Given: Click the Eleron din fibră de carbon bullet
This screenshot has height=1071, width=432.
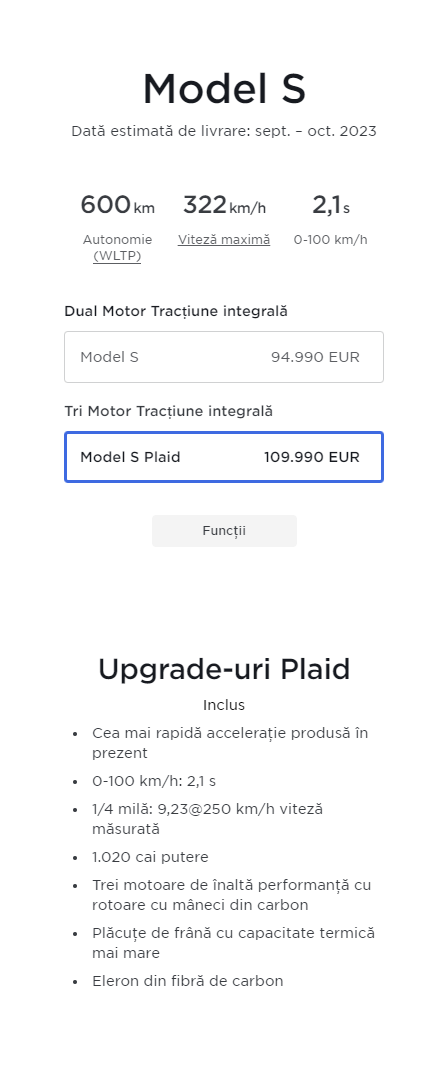Looking at the screenshot, I should coord(187,982).
